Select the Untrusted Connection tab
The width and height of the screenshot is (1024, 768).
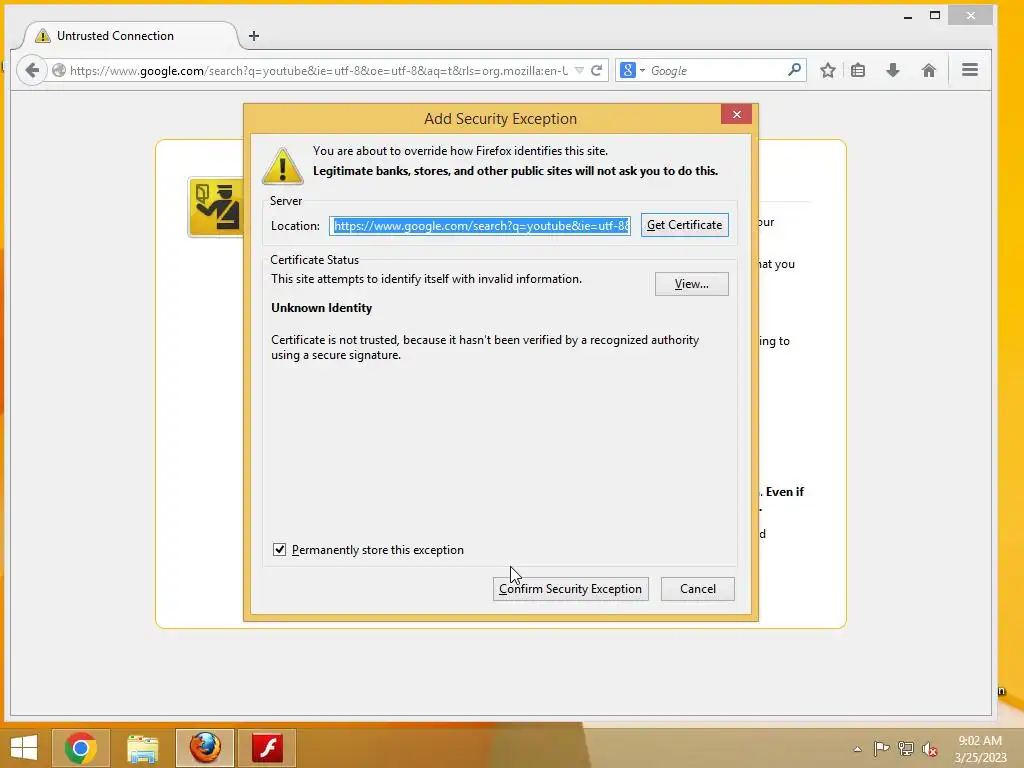click(131, 36)
